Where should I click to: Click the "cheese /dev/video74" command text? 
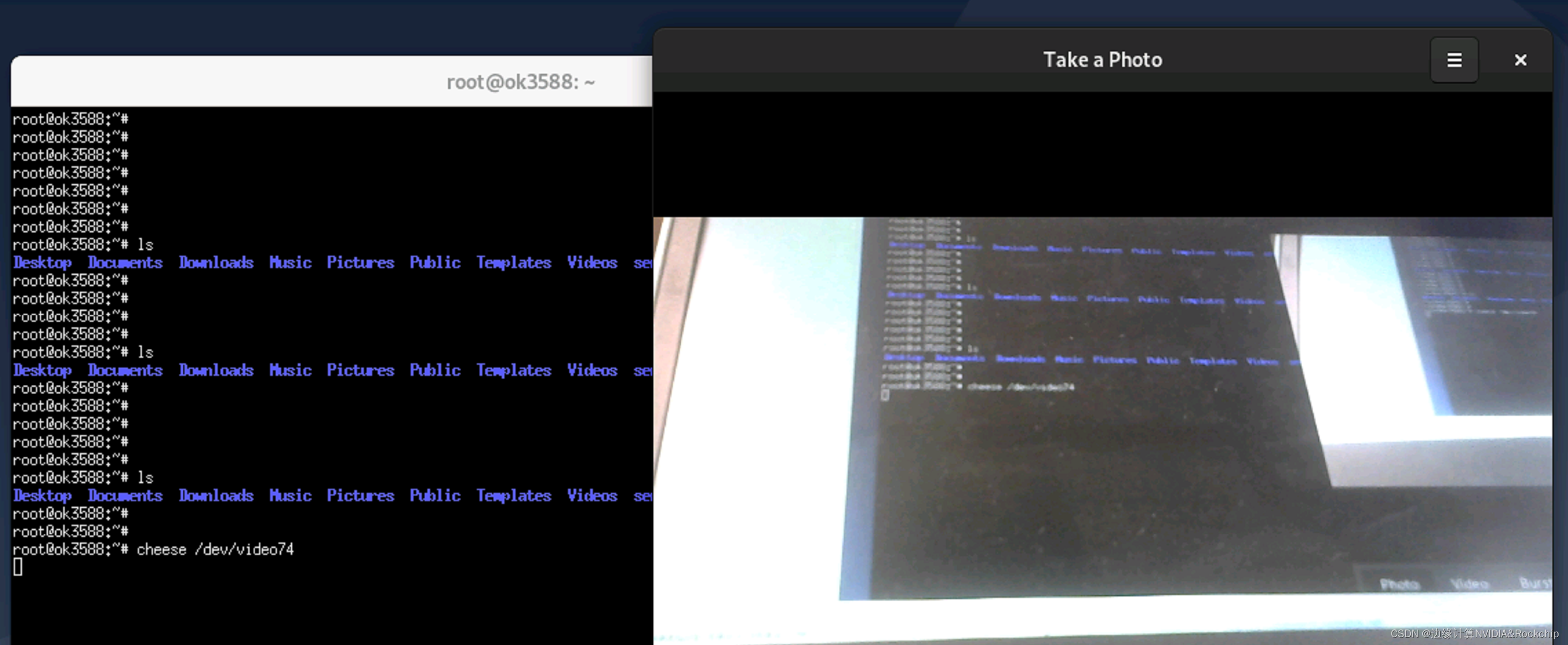click(x=215, y=549)
